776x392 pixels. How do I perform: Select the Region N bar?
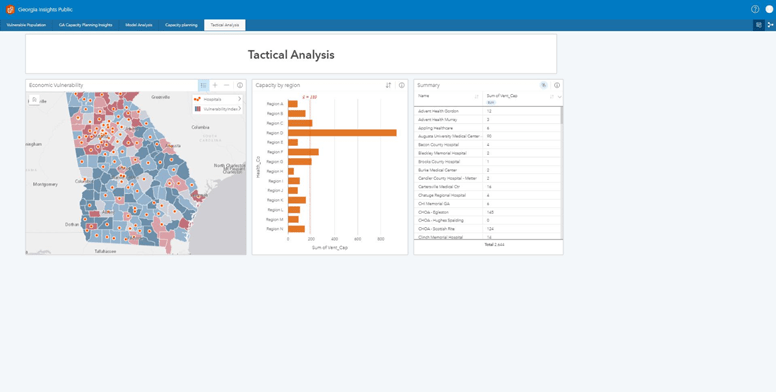point(296,229)
